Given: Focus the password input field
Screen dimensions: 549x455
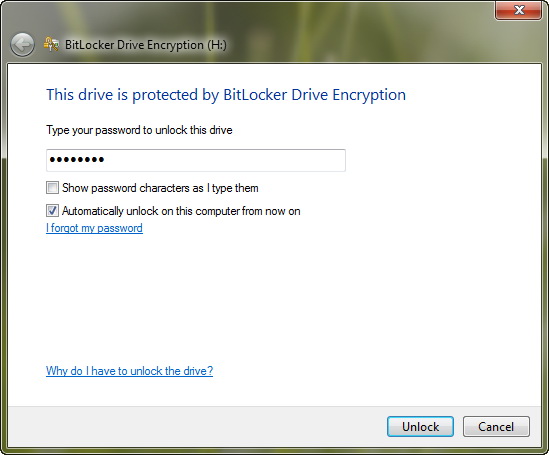Looking at the screenshot, I should tap(196, 160).
